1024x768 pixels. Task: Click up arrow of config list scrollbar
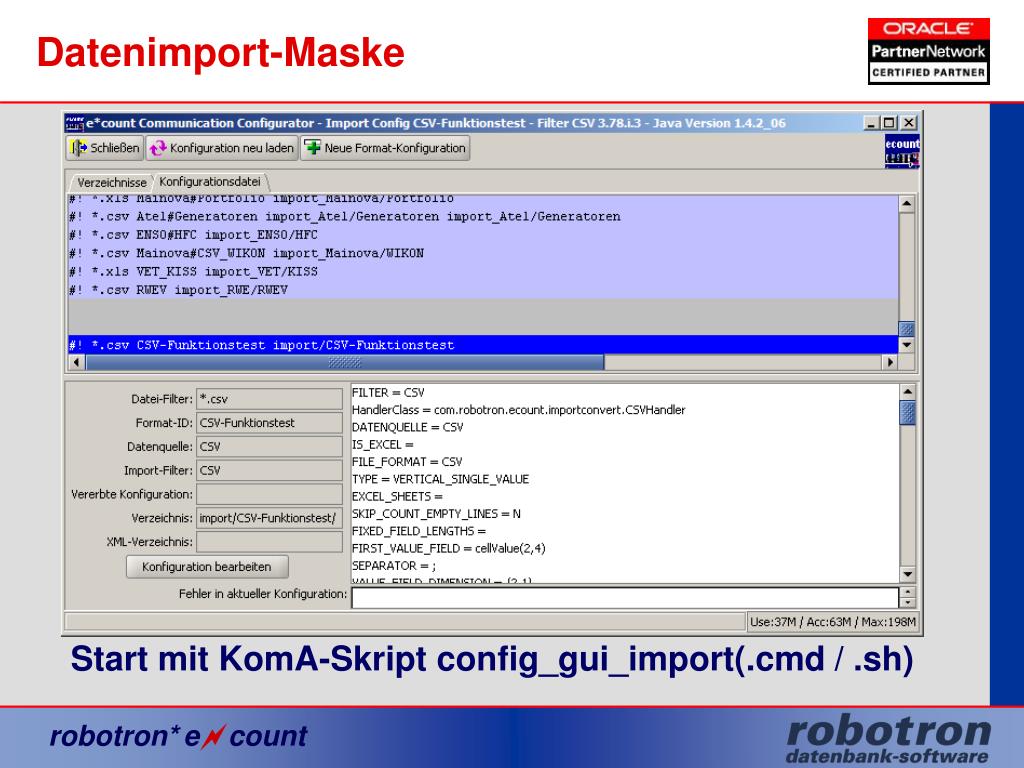[906, 204]
